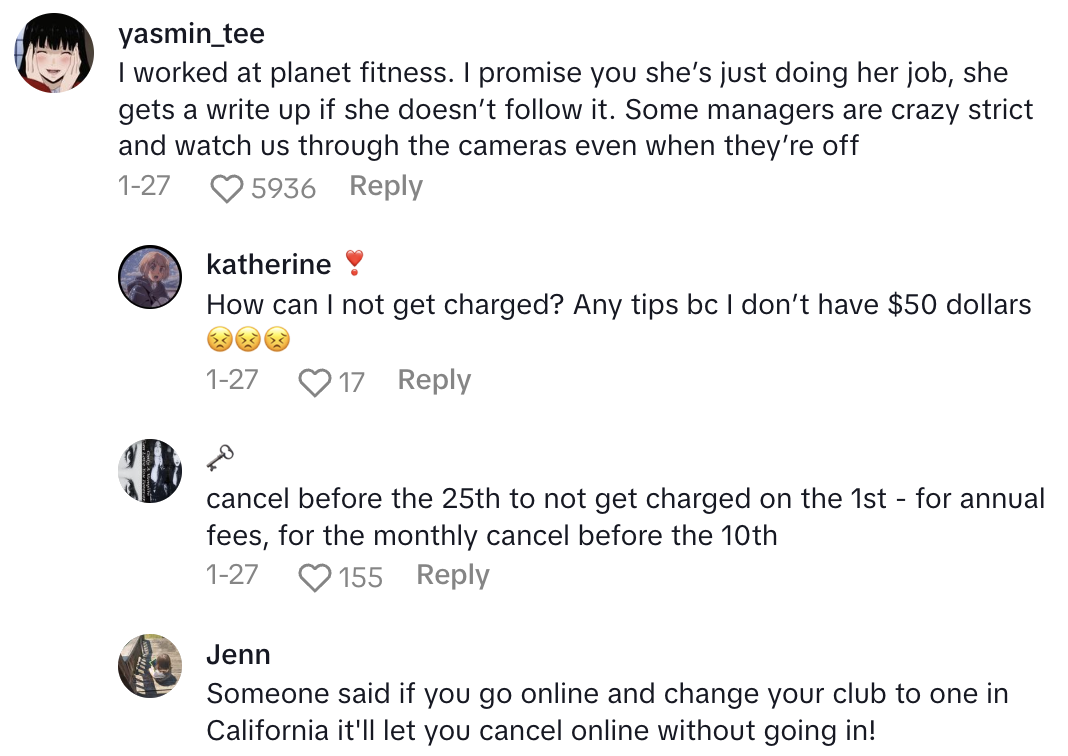Click the 1-27 date under yasmin_tee's comment

pyautogui.click(x=144, y=186)
